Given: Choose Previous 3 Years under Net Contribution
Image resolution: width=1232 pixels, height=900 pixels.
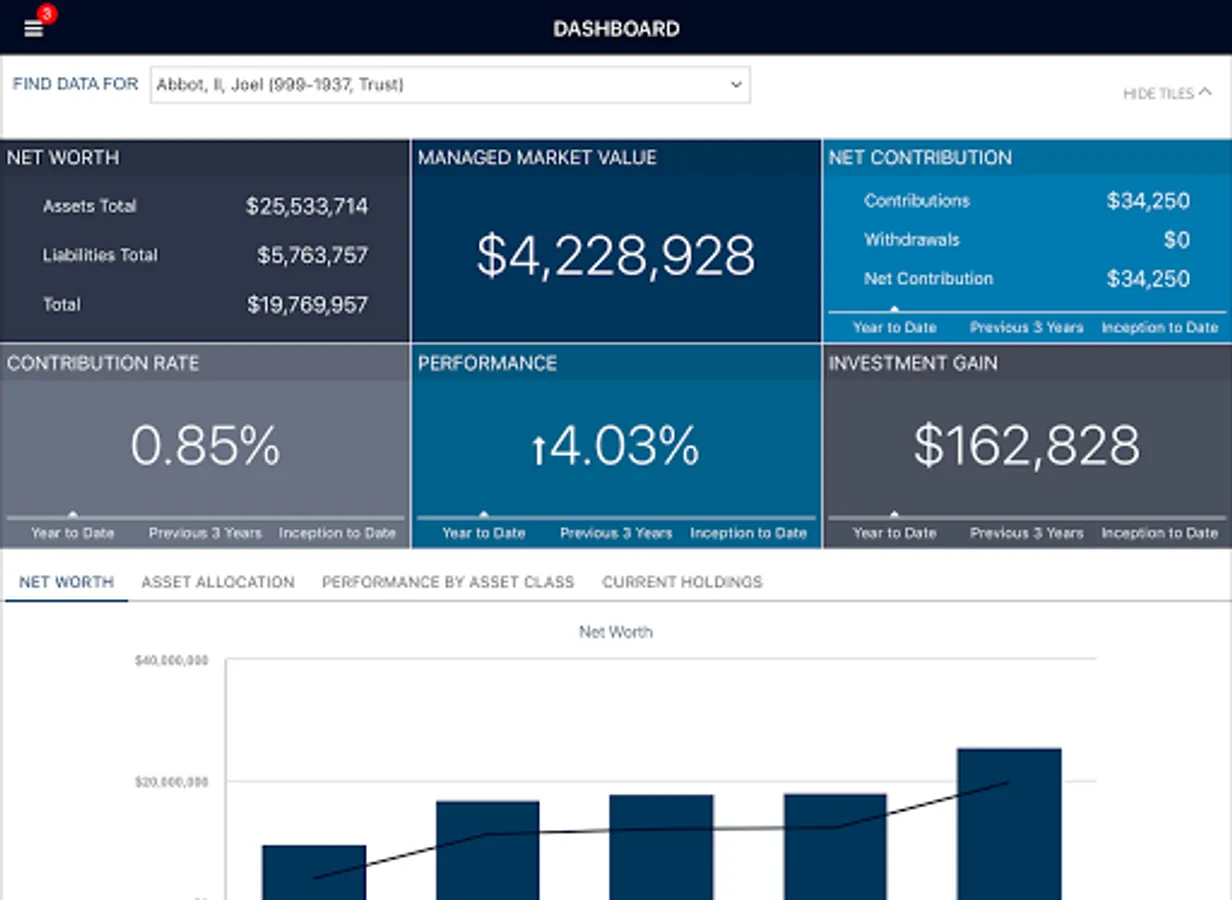Looking at the screenshot, I should 1027,327.
